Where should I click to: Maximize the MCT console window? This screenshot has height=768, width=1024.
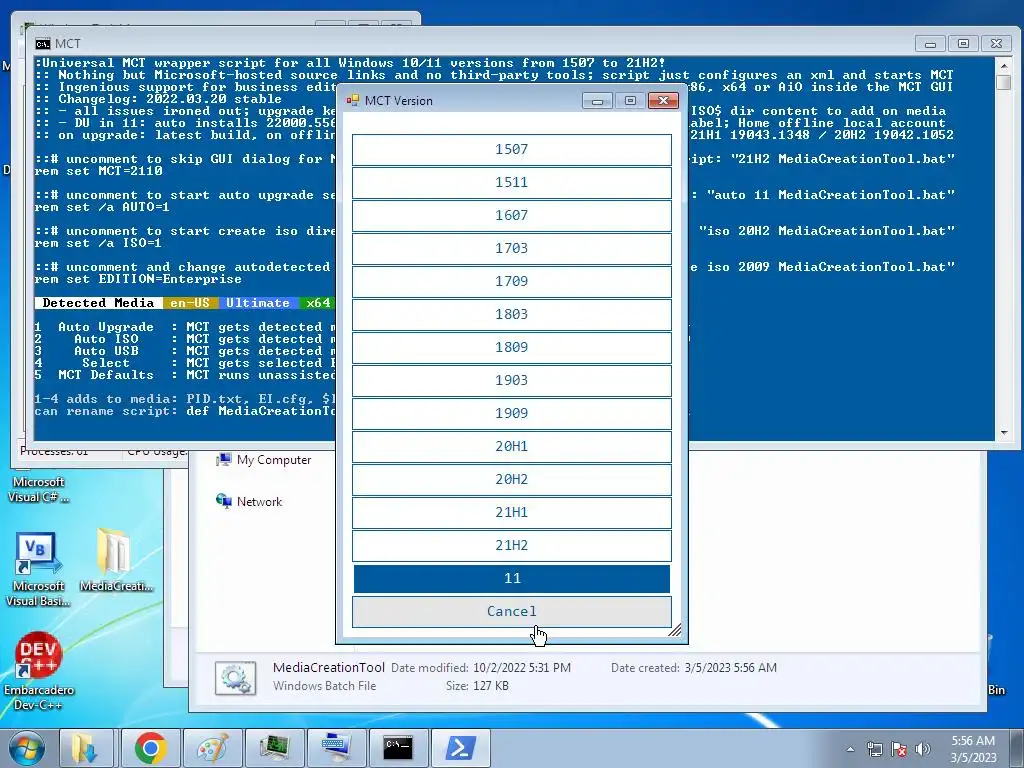963,44
